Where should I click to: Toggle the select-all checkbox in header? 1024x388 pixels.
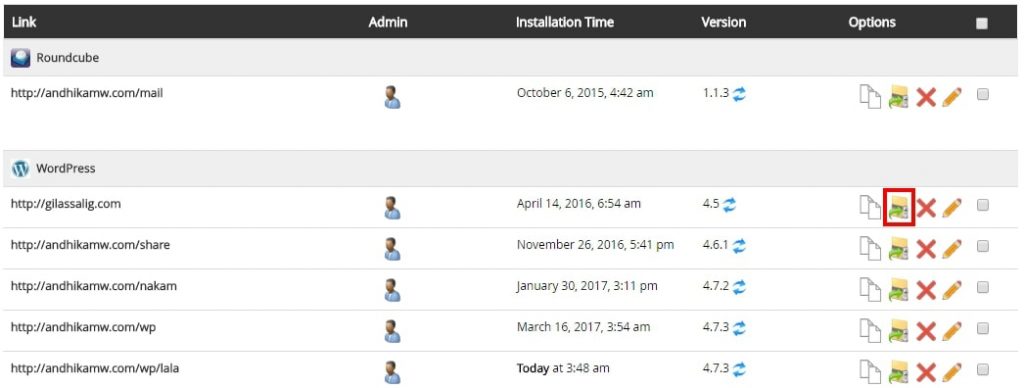(982, 24)
